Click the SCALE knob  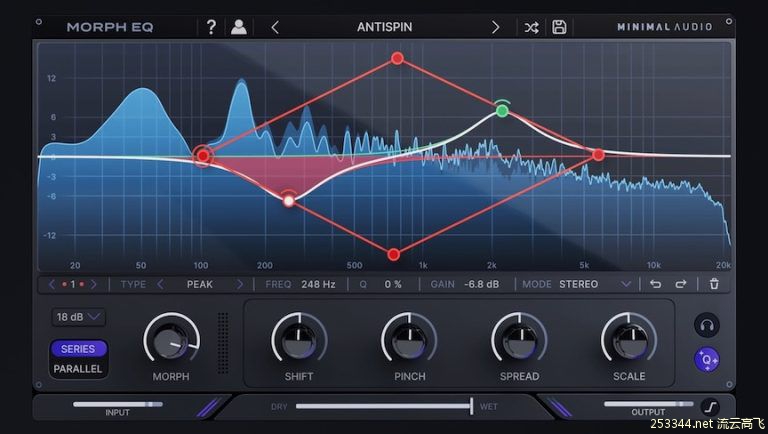pyautogui.click(x=629, y=341)
